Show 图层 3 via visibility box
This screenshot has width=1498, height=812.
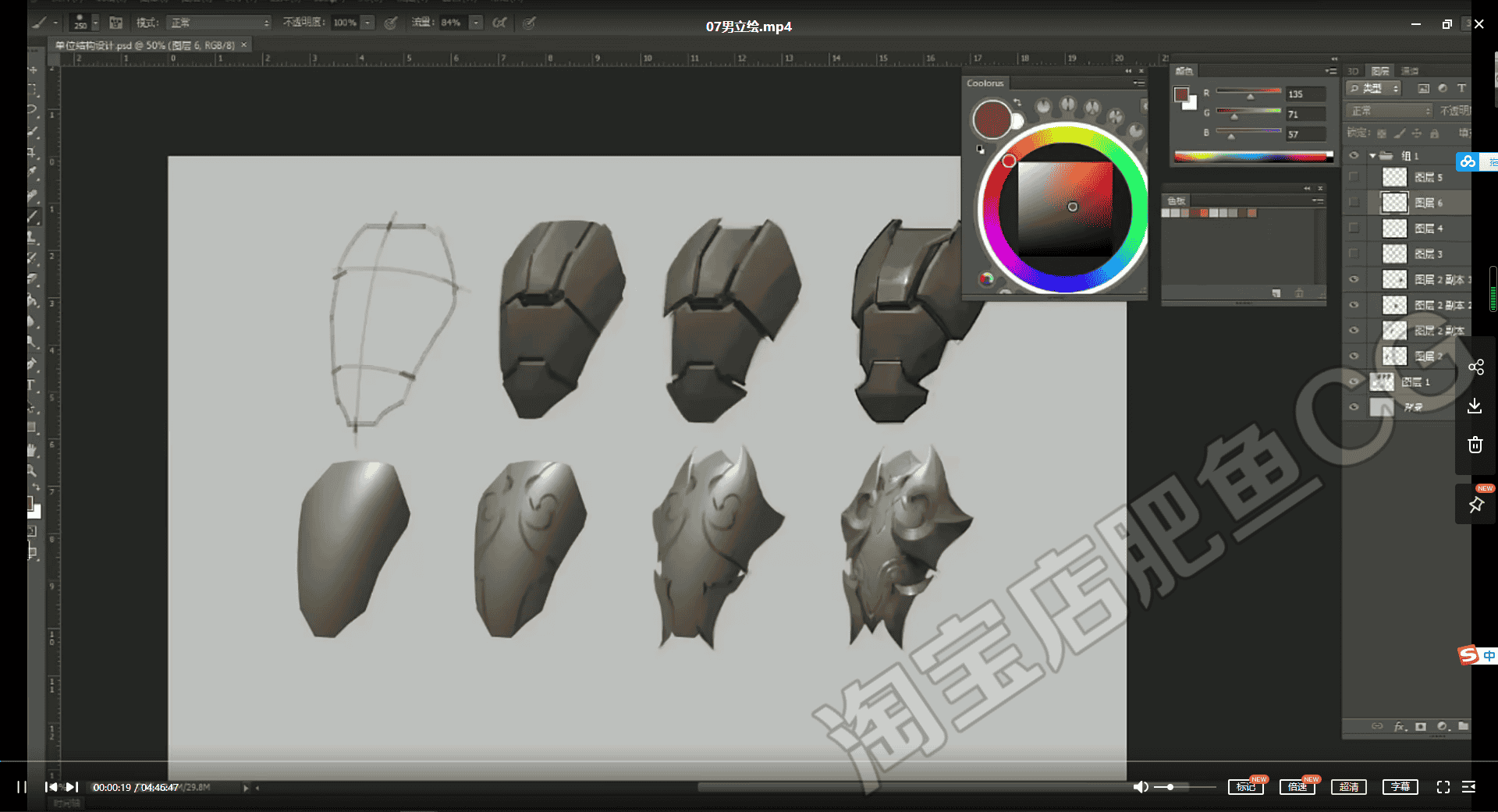point(1354,254)
